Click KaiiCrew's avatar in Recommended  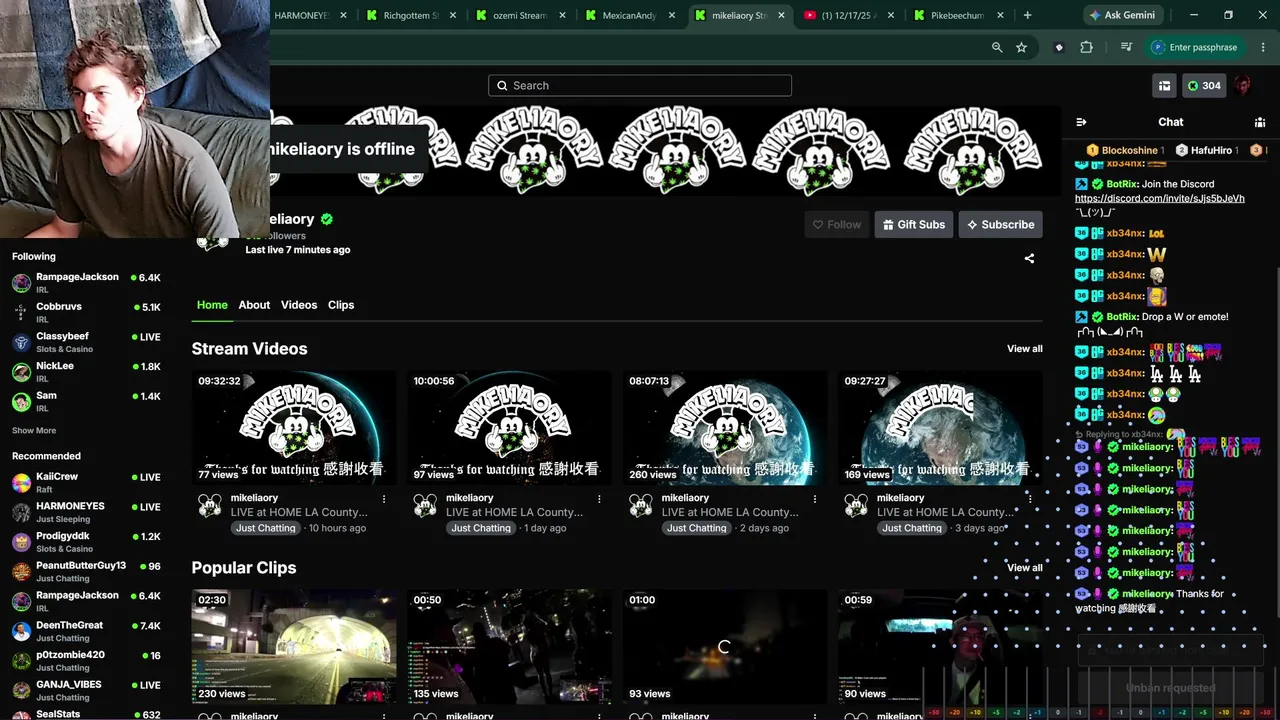click(x=21, y=483)
